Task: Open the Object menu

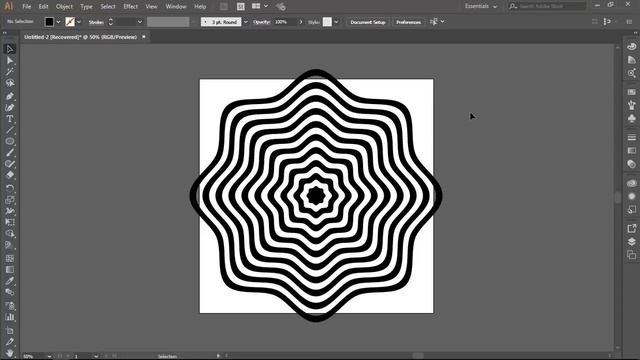Action: tap(64, 7)
